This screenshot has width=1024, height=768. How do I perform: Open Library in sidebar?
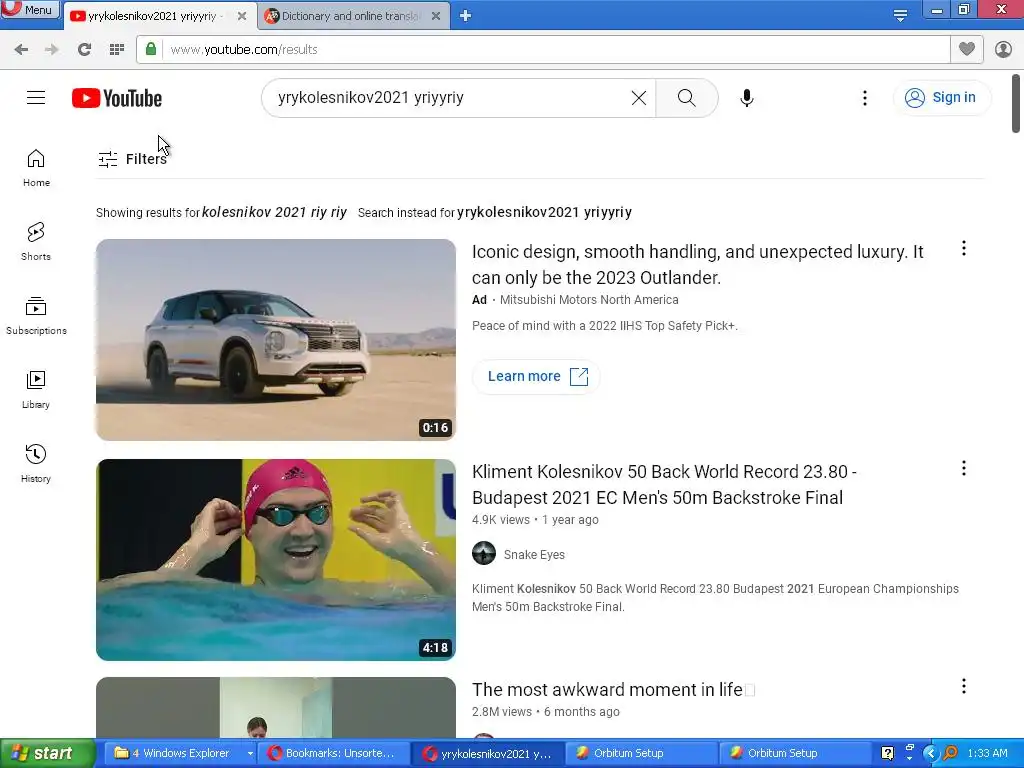[36, 390]
